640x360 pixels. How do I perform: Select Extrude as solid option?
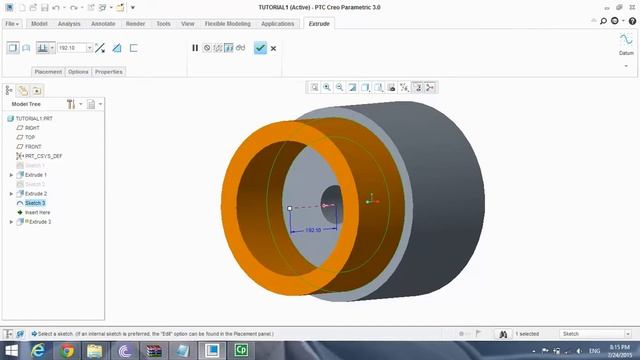[x=13, y=48]
